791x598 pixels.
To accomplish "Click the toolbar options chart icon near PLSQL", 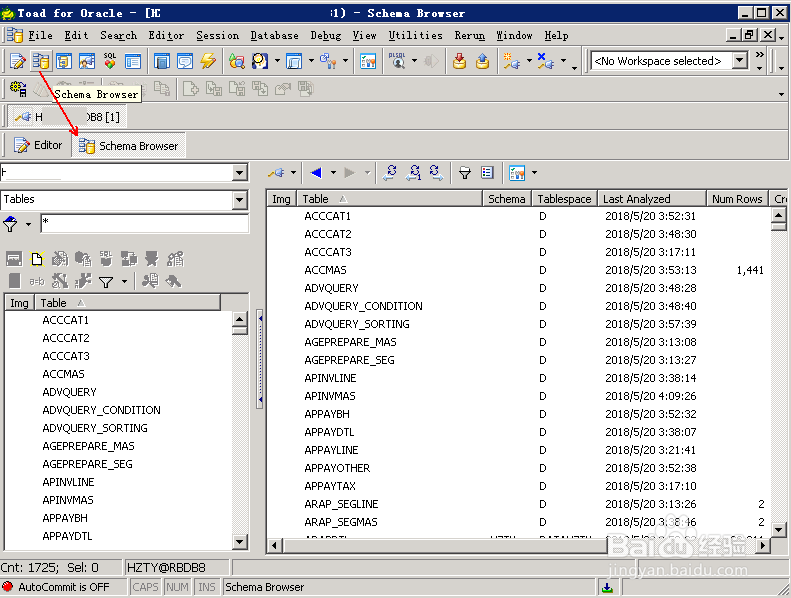I will 368,61.
